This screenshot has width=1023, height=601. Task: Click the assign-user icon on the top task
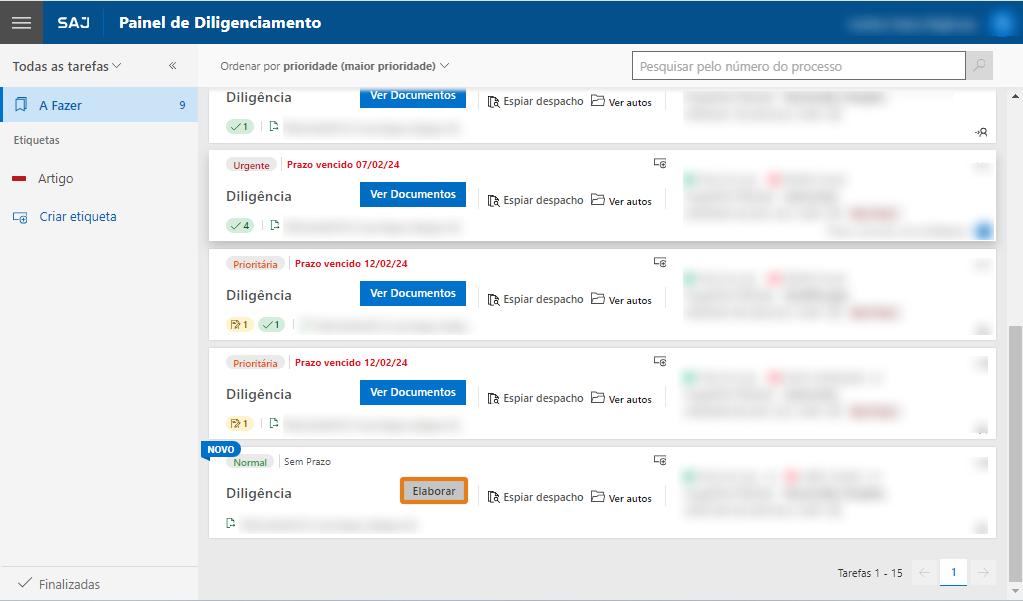pyautogui.click(x=980, y=131)
